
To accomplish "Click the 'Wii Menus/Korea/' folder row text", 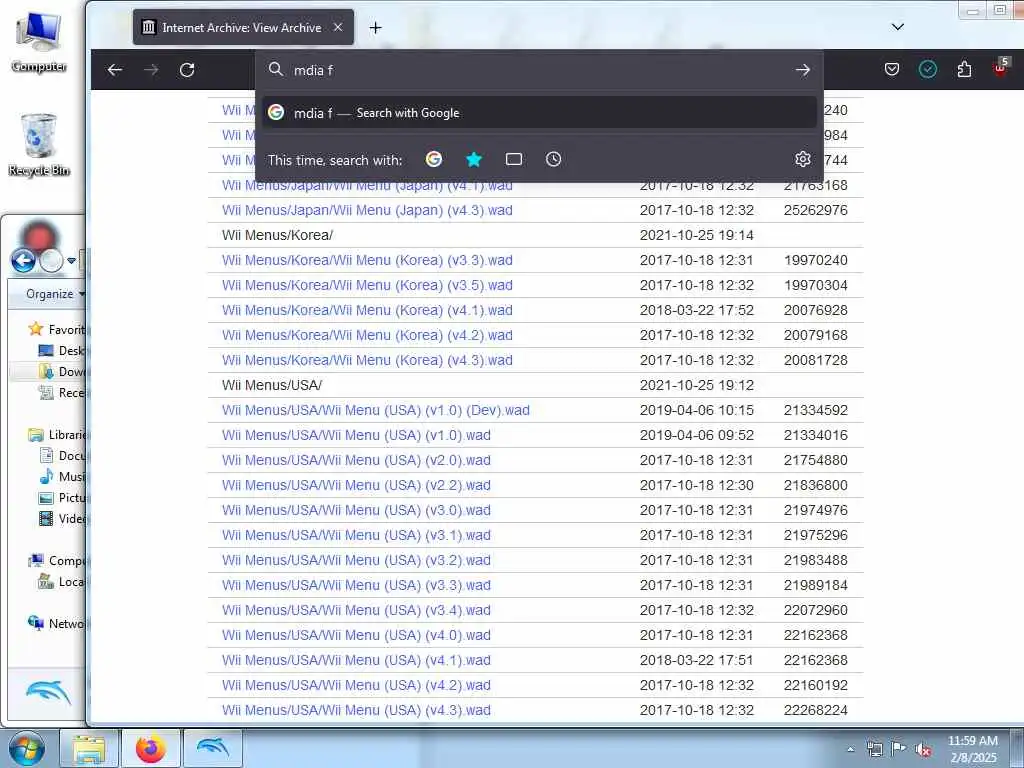I will (x=277, y=235).
